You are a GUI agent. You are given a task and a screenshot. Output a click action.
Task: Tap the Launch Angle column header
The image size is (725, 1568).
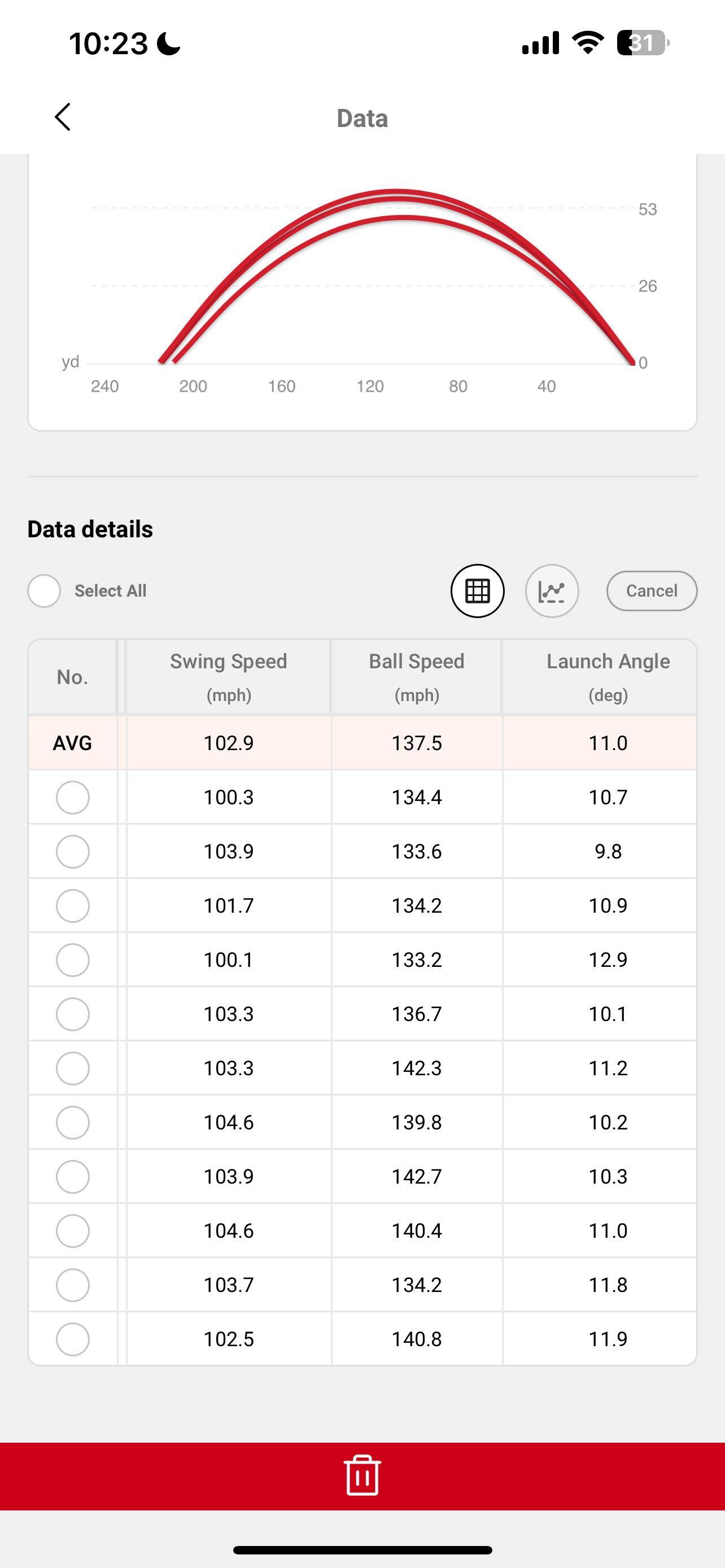click(x=608, y=676)
